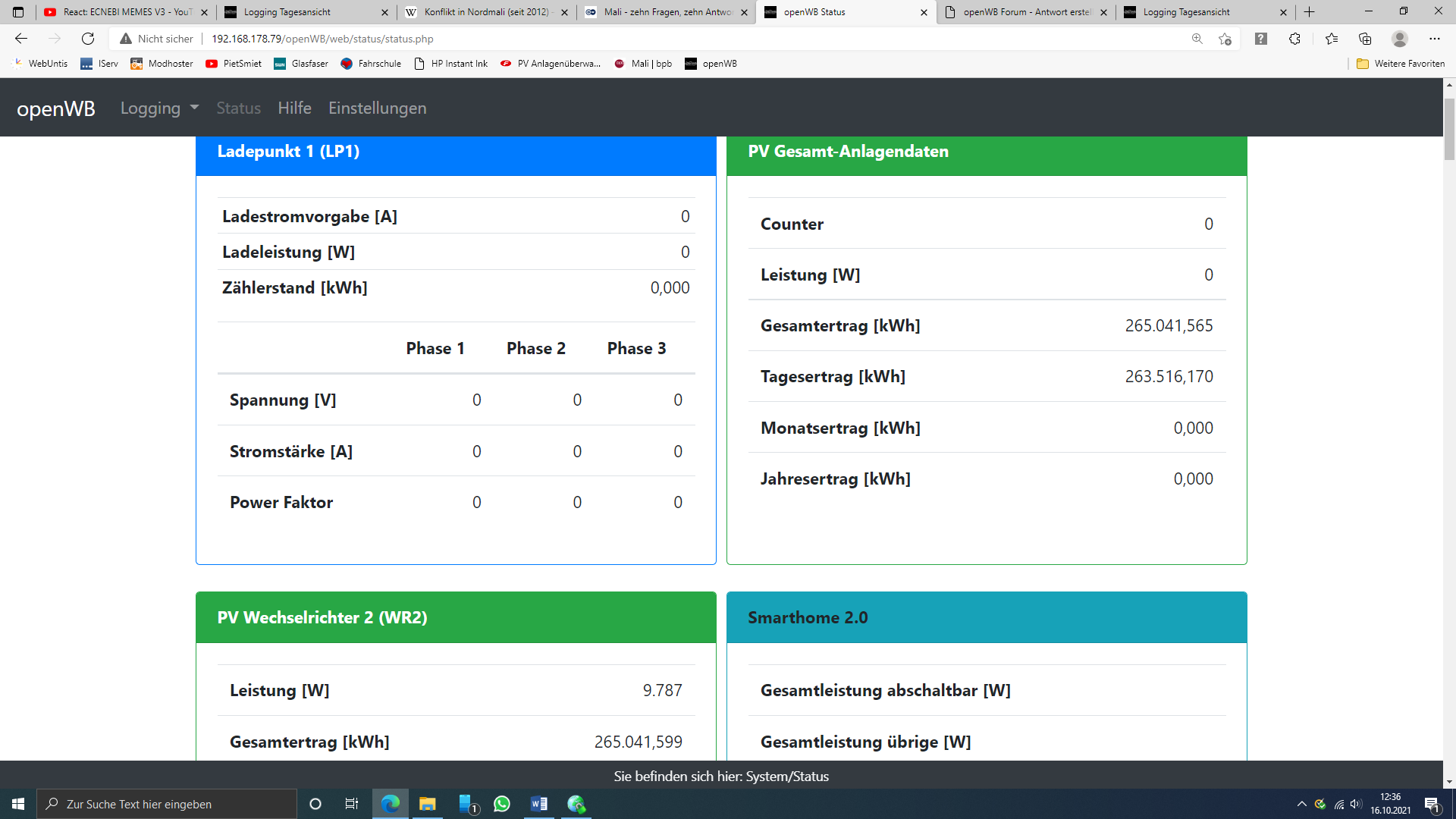This screenshot has width=1456, height=819.
Task: Add page to favorites star icon
Action: (x=1225, y=39)
